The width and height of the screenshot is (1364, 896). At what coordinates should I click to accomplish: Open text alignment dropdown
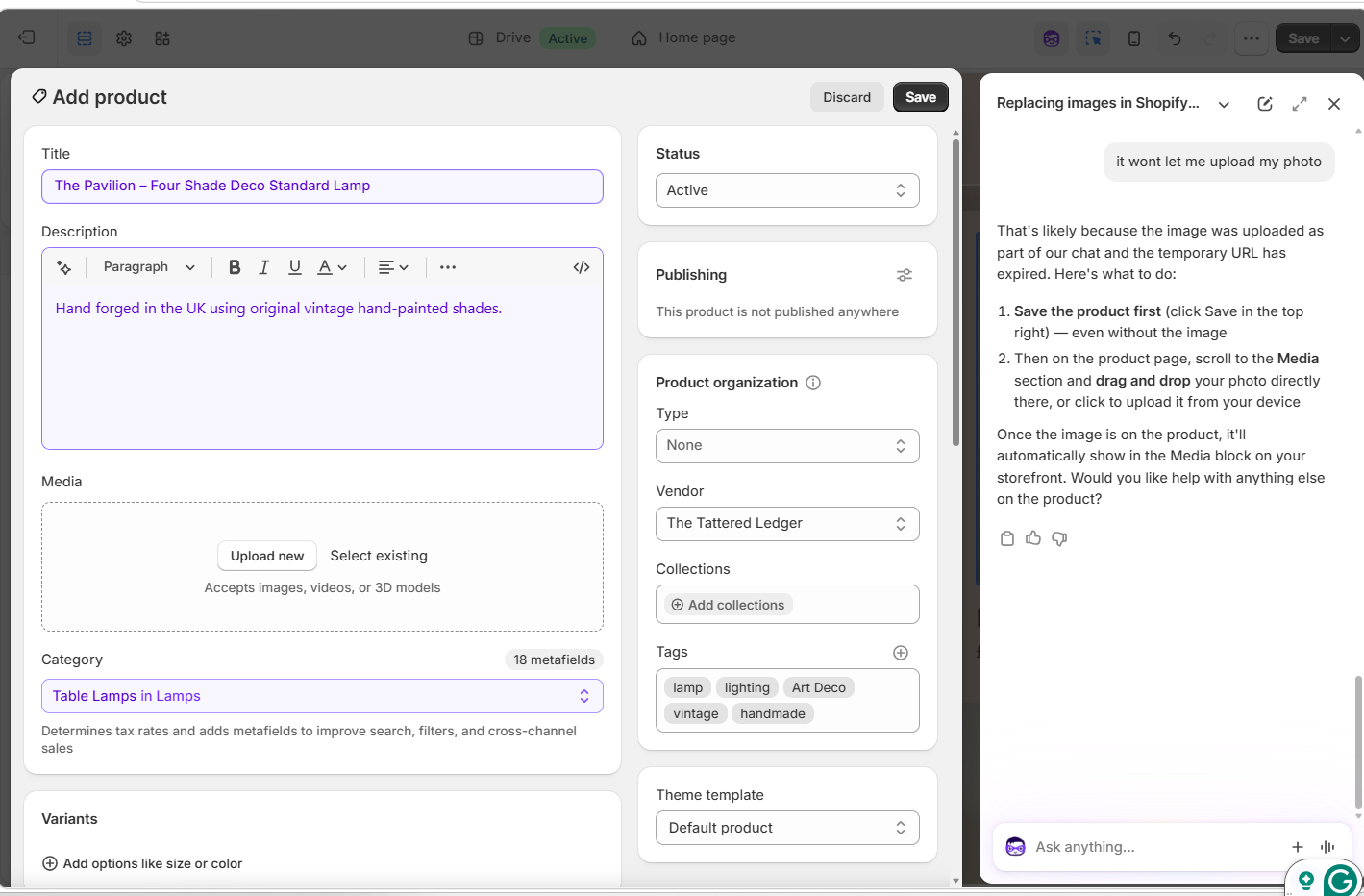pos(393,267)
